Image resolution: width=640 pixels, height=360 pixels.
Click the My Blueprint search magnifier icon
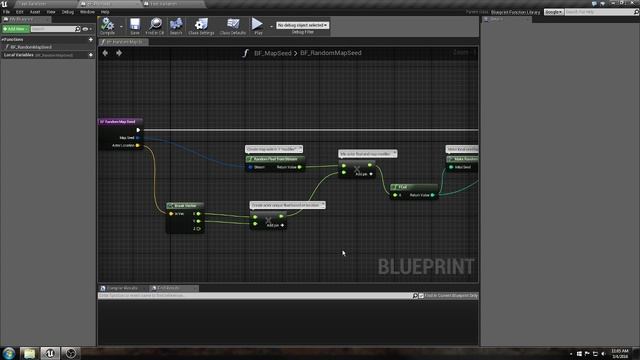pyautogui.click(x=78, y=29)
